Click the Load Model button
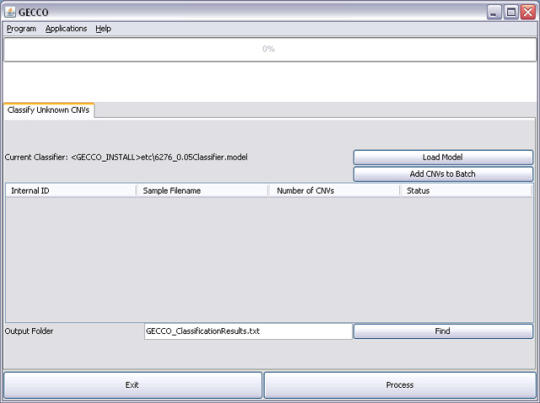The width and height of the screenshot is (540, 403). pyautogui.click(x=443, y=157)
